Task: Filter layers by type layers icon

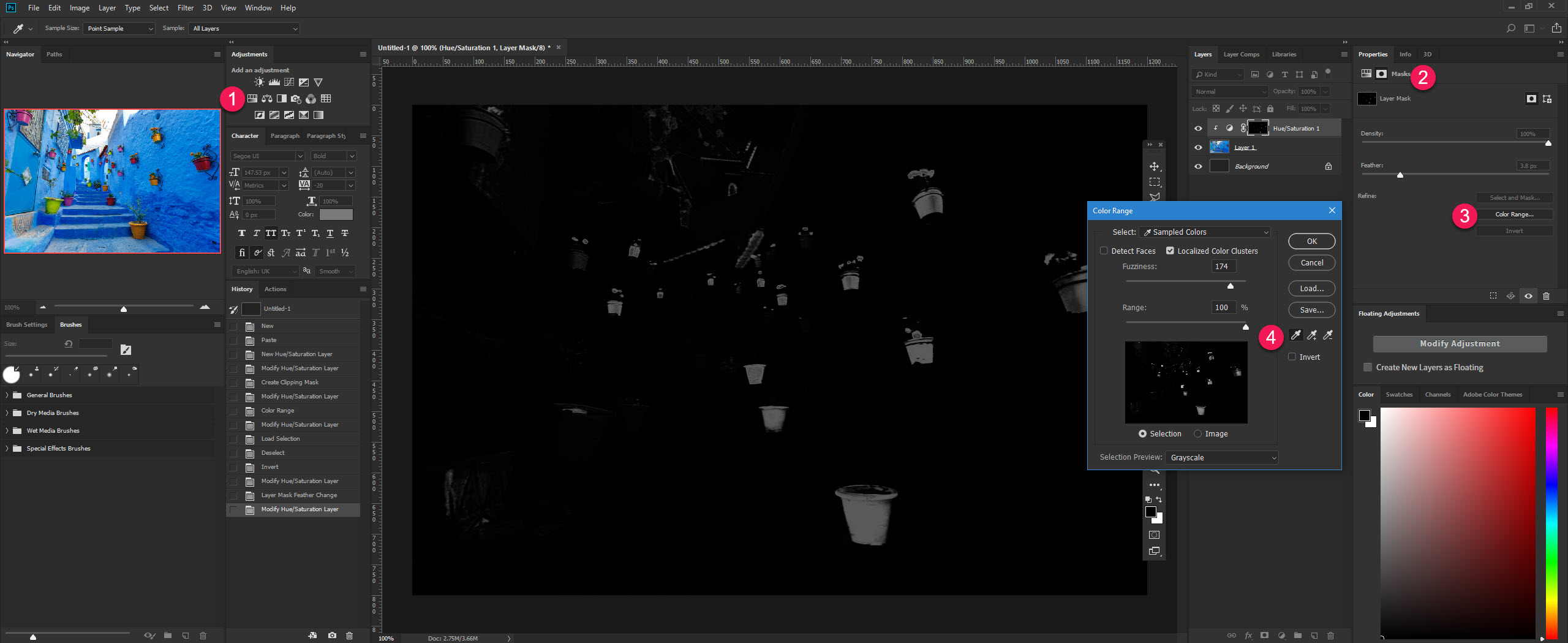Action: coord(1284,74)
